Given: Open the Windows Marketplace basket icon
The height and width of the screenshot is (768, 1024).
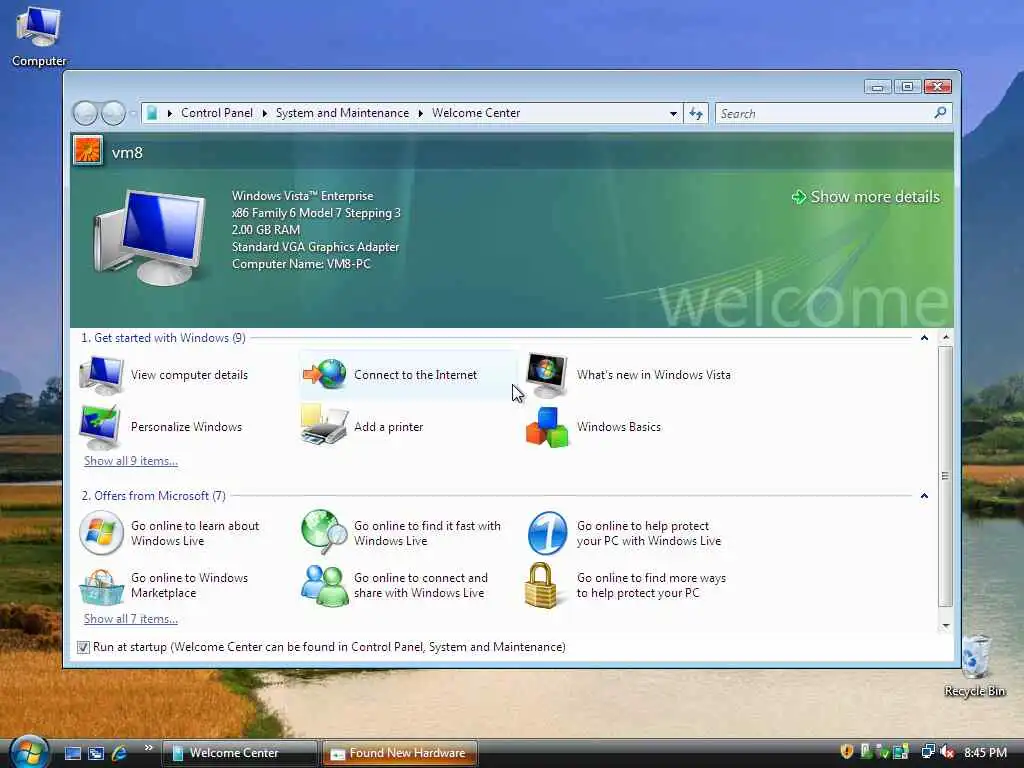Looking at the screenshot, I should pyautogui.click(x=101, y=586).
